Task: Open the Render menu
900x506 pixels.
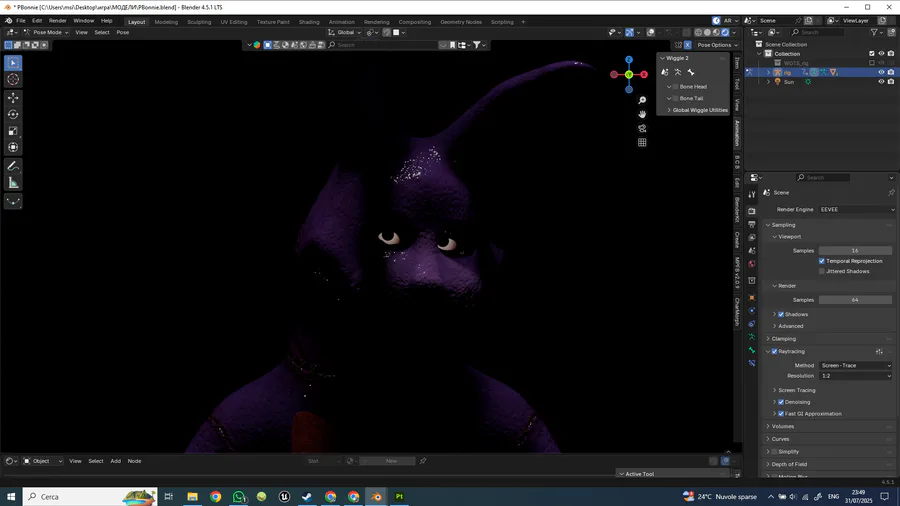Action: pos(57,21)
